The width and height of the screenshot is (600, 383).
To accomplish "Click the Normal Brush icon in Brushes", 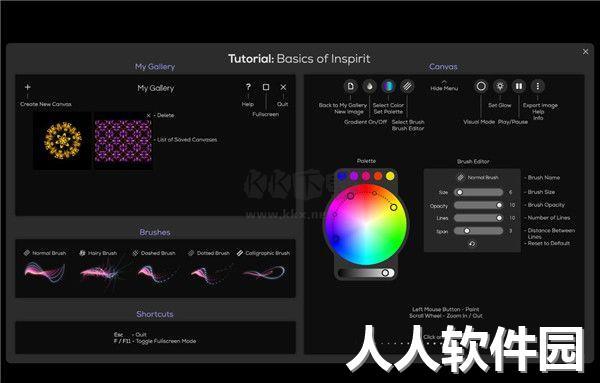I will (26, 253).
